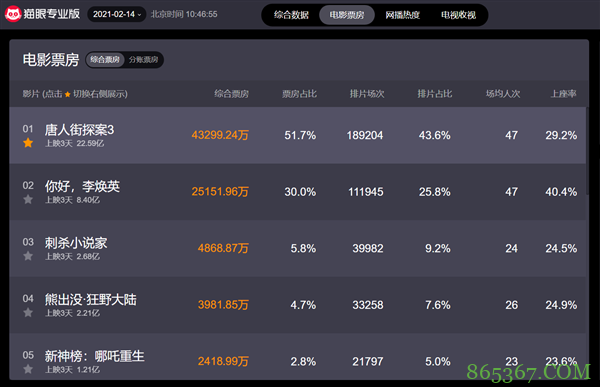Click the 25.8% screening share
Viewport: 600px width, 387px height.
click(x=434, y=192)
